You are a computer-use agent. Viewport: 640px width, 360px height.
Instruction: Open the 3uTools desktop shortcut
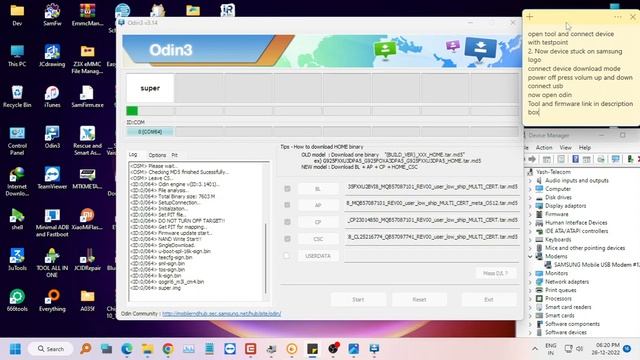click(17, 259)
